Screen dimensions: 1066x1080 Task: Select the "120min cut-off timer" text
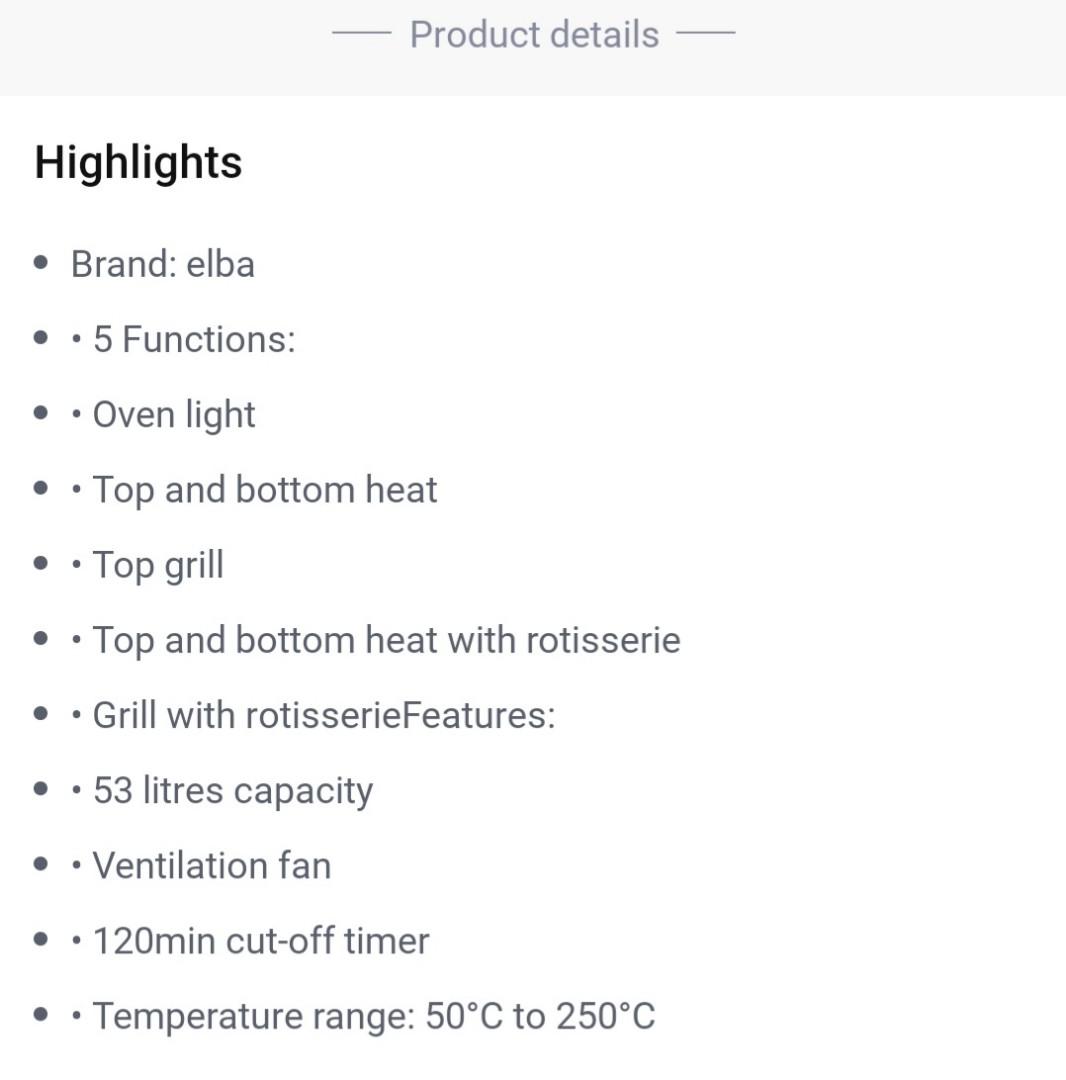(x=260, y=941)
